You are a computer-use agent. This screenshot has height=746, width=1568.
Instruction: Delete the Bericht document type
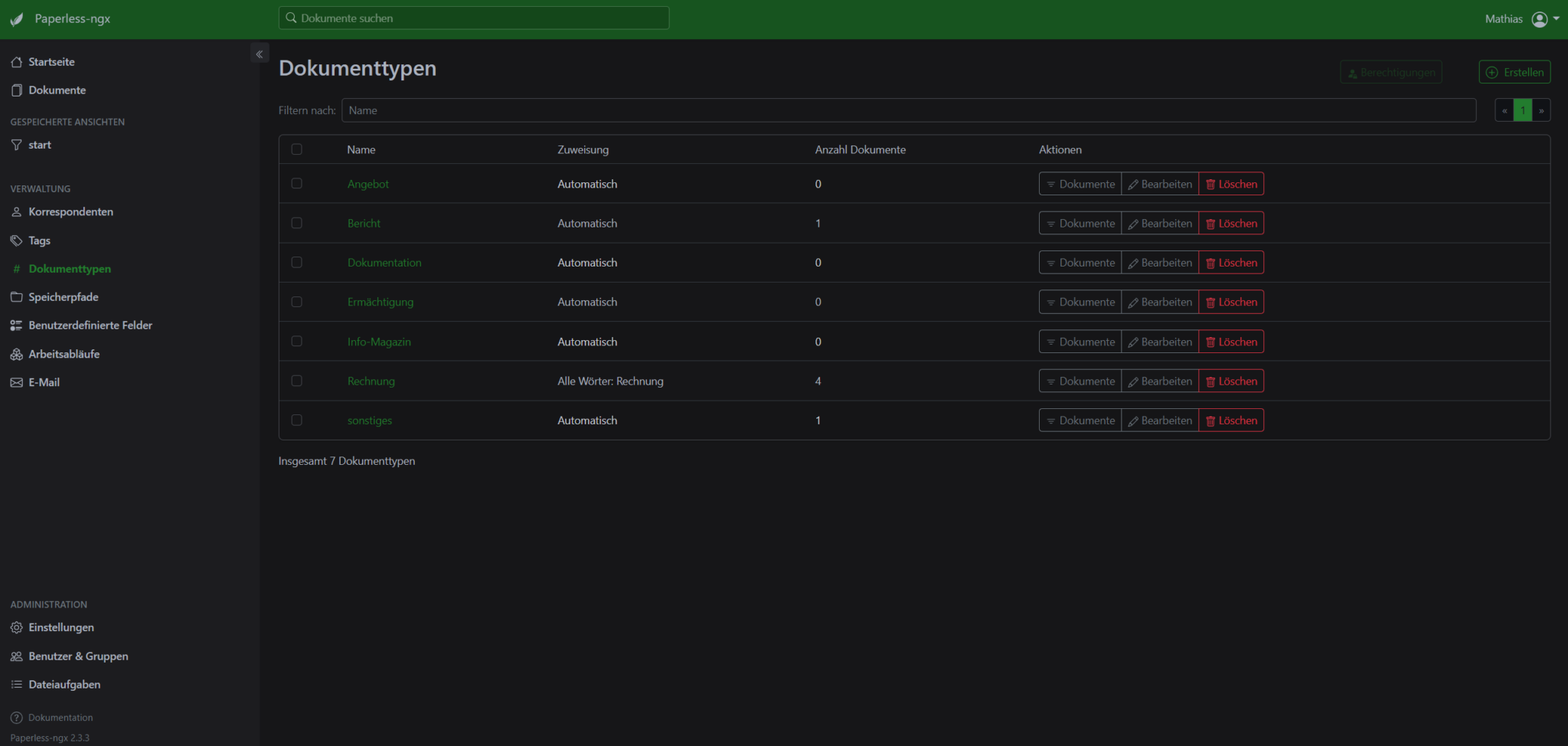pos(1231,224)
